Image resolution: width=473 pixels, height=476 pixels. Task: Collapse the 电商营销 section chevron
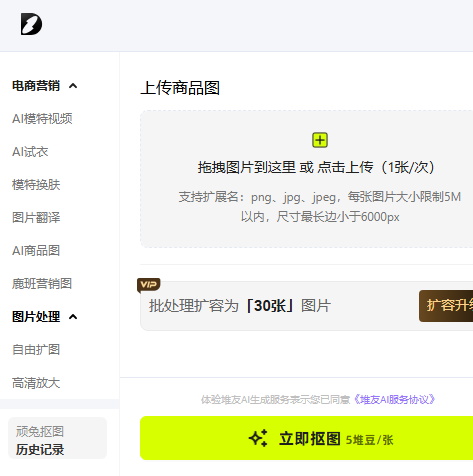pos(73,86)
